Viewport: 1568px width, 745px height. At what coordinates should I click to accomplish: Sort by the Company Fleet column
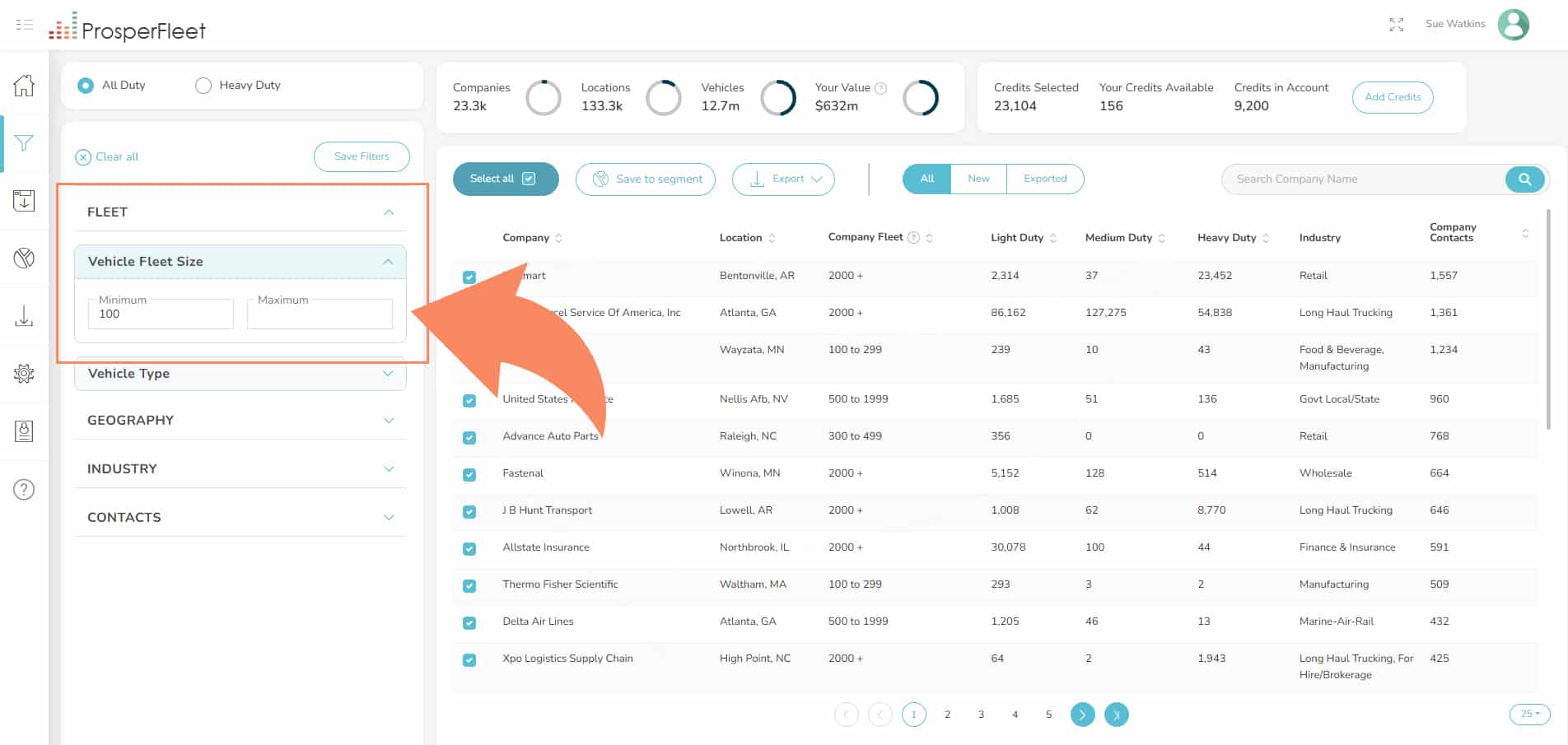pos(929,238)
